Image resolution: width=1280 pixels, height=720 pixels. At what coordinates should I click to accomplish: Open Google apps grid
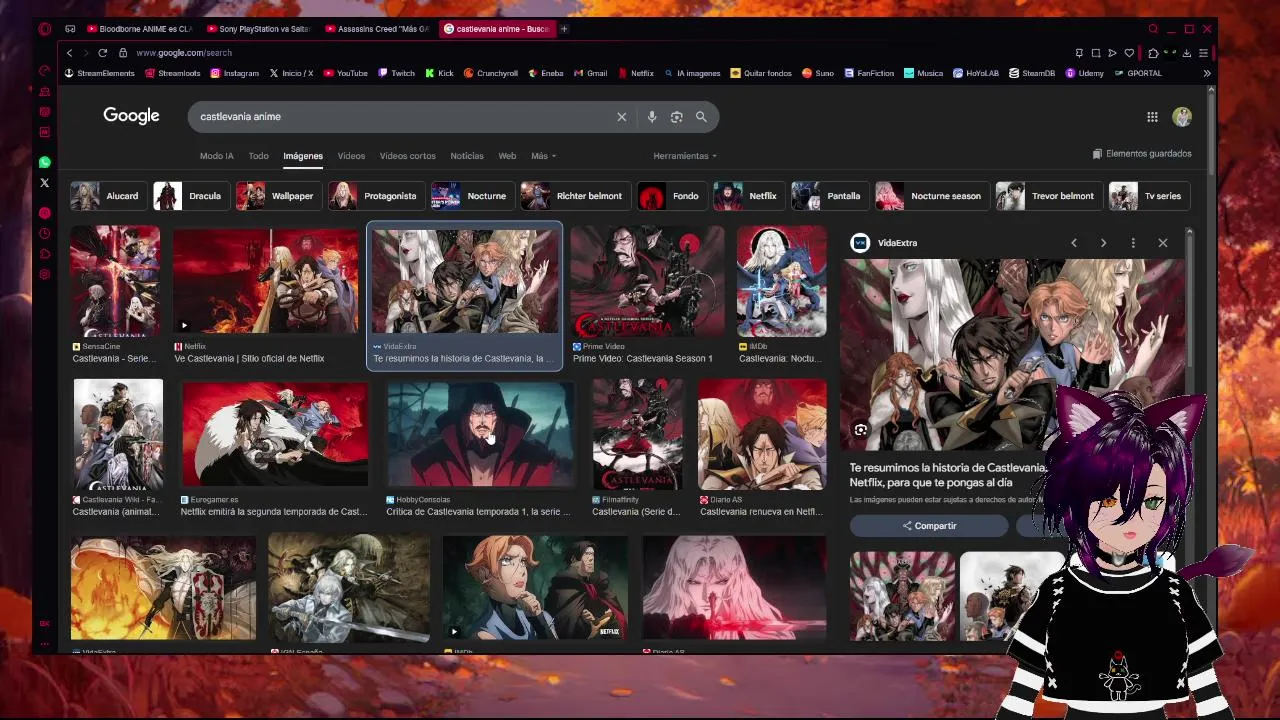[1152, 117]
